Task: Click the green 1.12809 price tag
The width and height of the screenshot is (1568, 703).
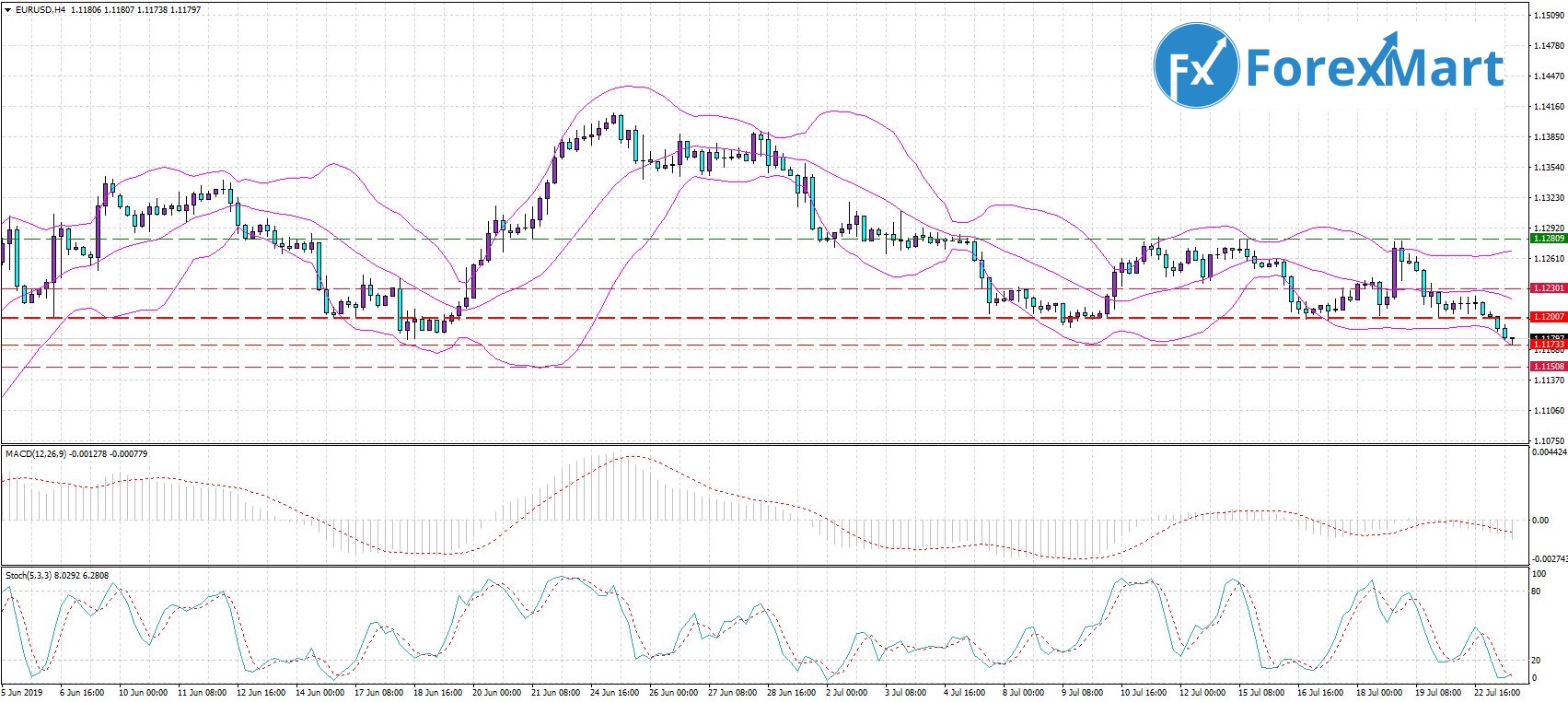Action: pyautogui.click(x=1548, y=239)
